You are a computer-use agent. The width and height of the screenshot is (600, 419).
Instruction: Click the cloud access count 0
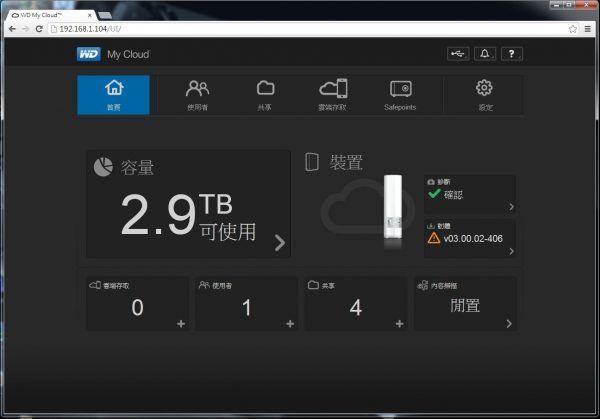(137, 308)
